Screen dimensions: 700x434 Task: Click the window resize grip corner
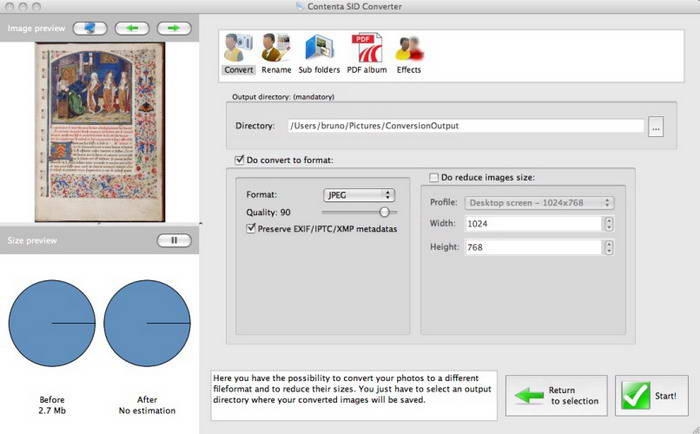(x=695, y=430)
